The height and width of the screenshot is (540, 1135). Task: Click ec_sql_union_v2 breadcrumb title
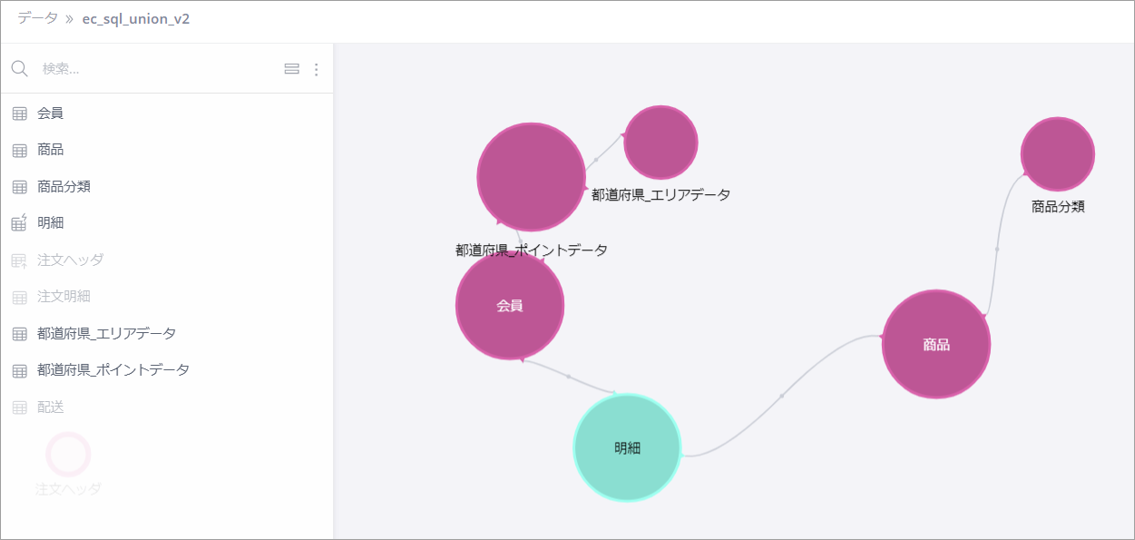pyautogui.click(x=137, y=20)
